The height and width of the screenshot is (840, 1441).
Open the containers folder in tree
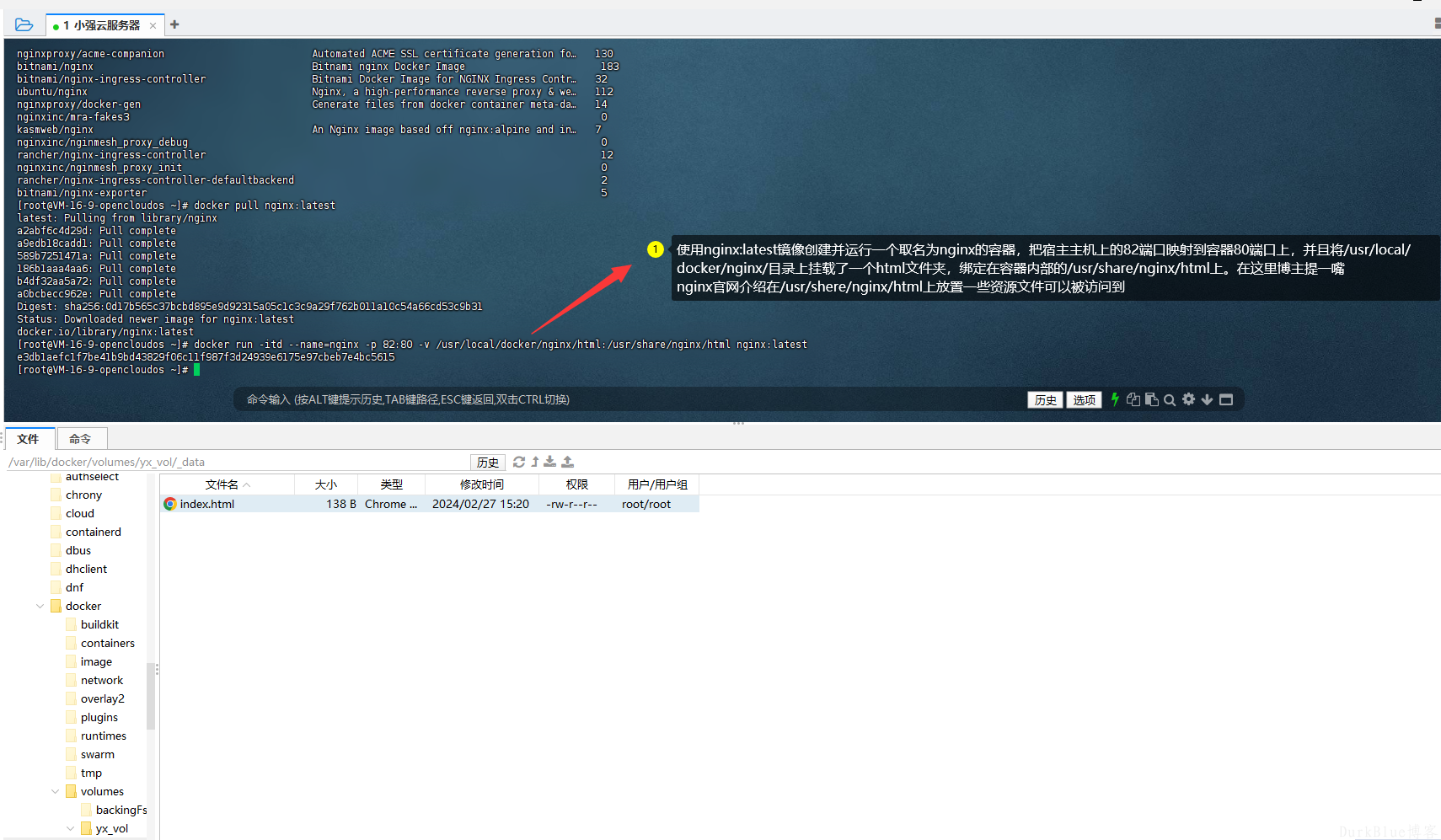click(107, 643)
